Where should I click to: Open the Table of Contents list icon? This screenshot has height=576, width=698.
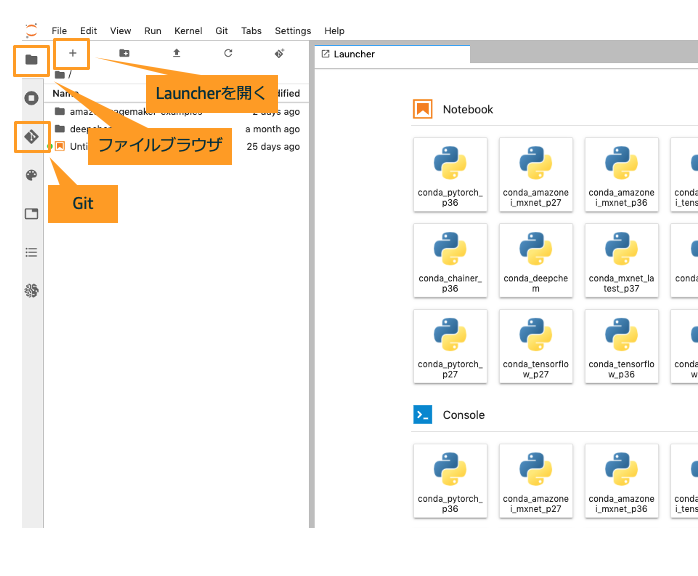pyautogui.click(x=31, y=252)
